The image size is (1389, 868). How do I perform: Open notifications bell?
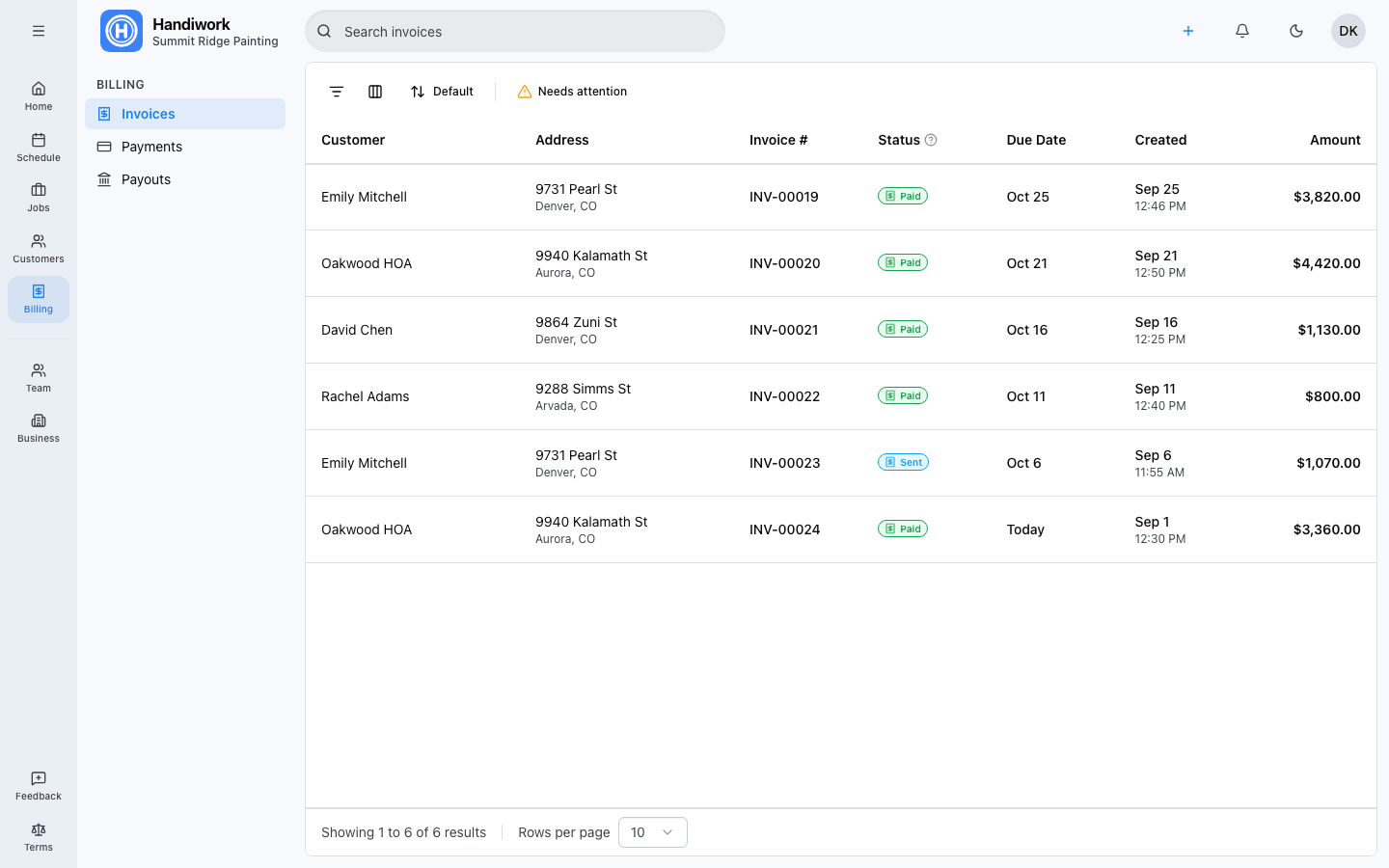pos(1242,31)
